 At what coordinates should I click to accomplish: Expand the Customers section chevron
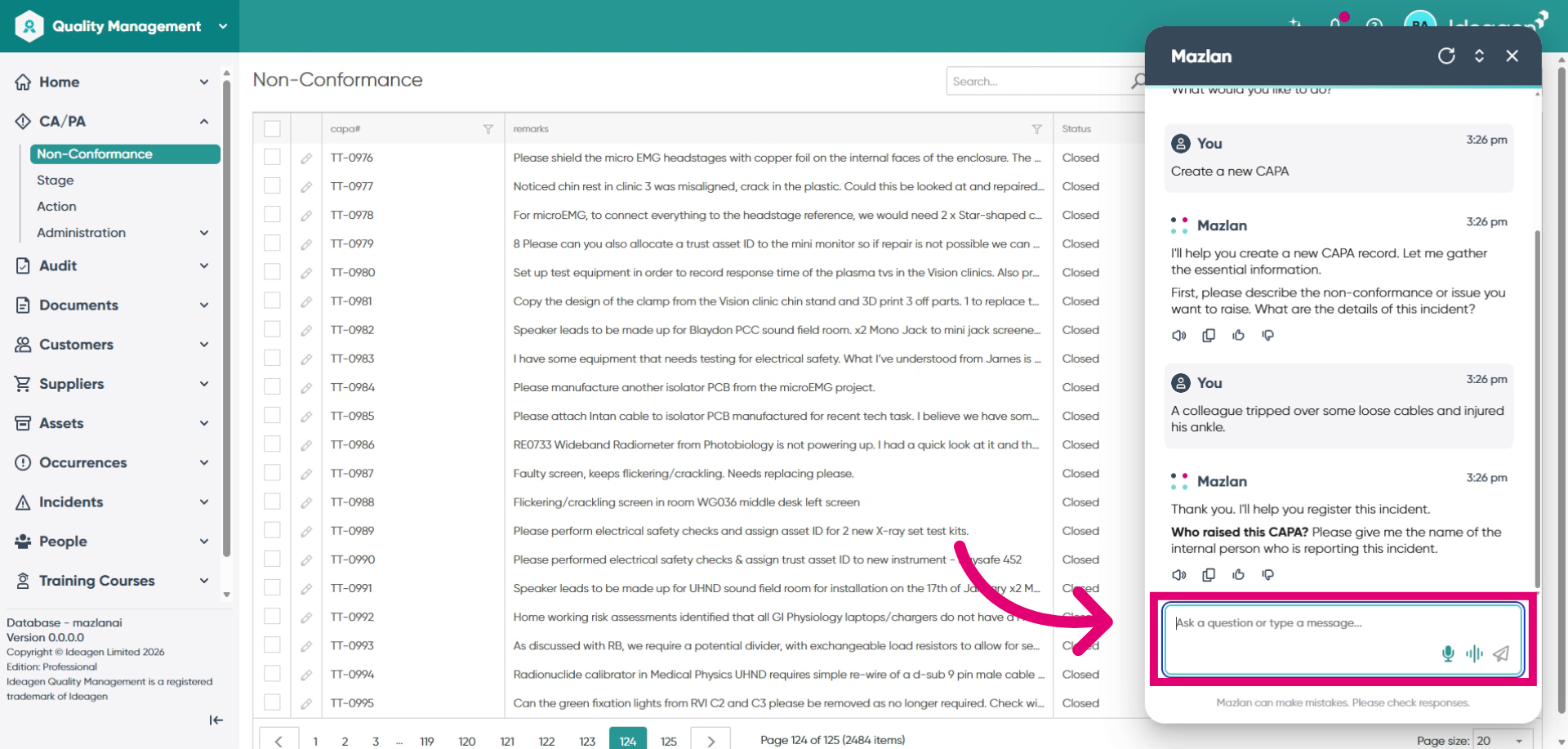[204, 344]
